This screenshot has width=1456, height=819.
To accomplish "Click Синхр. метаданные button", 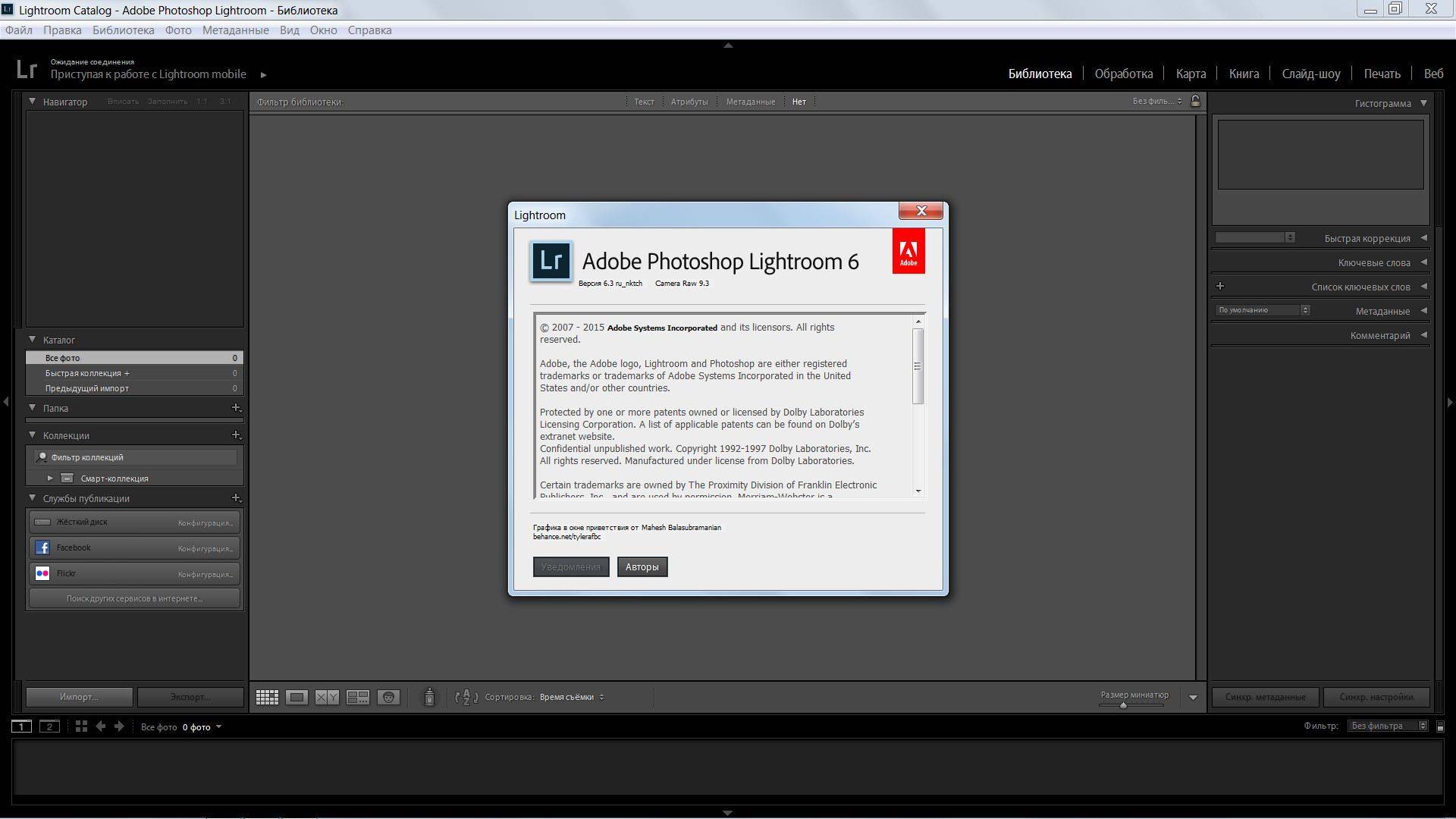I will (1265, 697).
